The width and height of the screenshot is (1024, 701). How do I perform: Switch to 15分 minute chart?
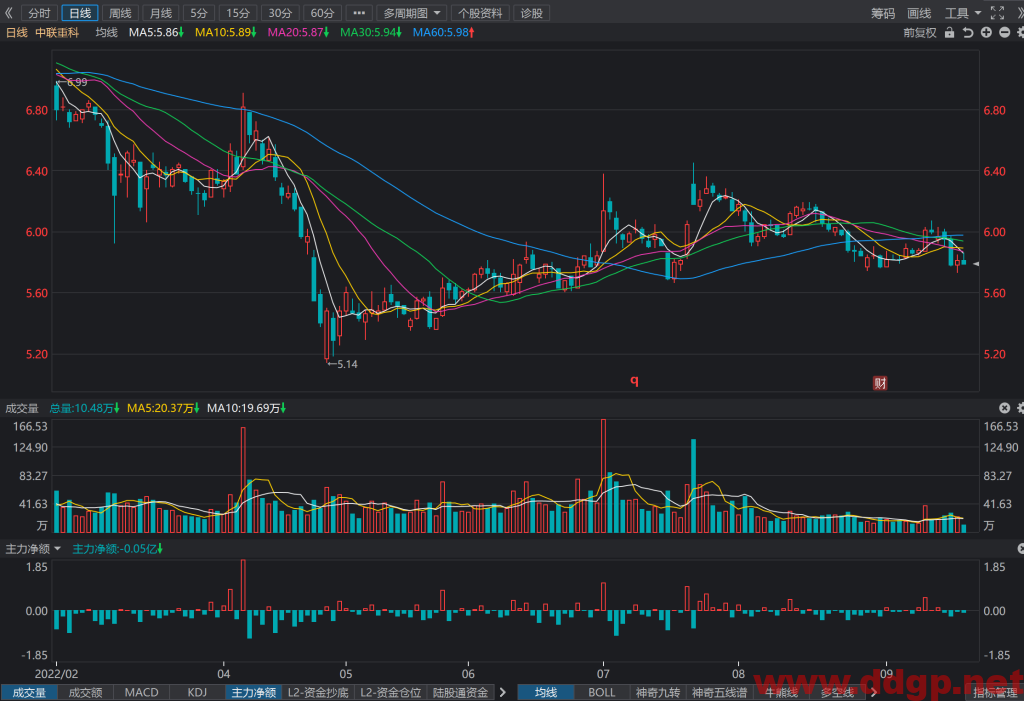238,13
